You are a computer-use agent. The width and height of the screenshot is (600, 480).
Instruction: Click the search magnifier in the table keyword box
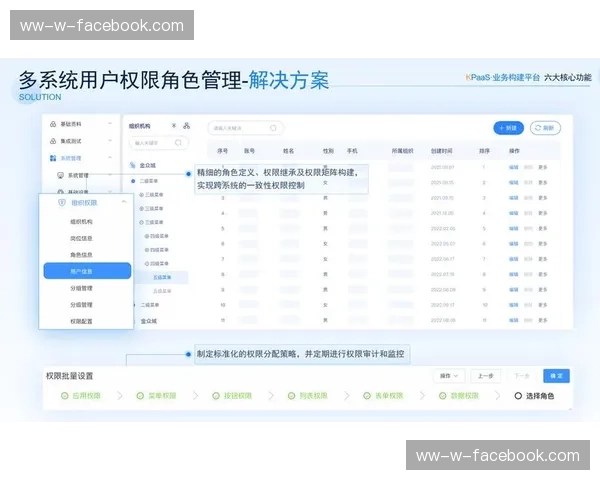click(273, 128)
